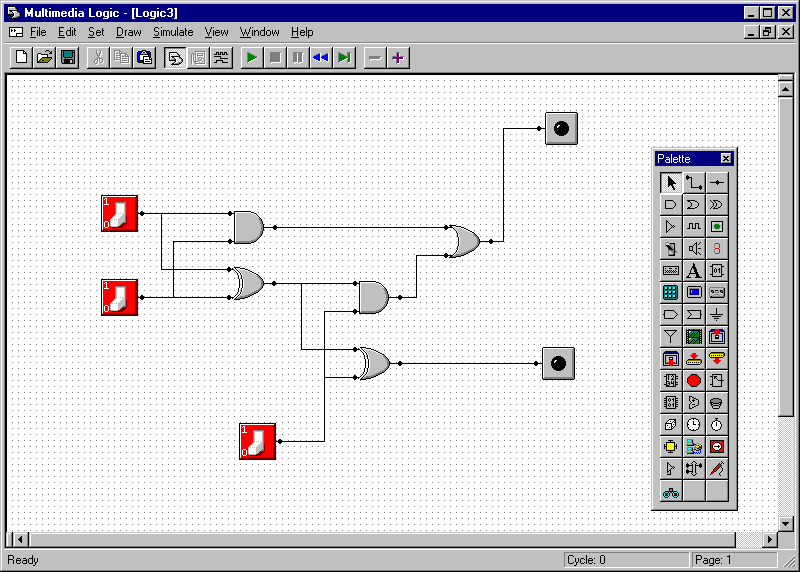The height and width of the screenshot is (572, 800).
Task: Close the Palette window
Action: point(726,158)
